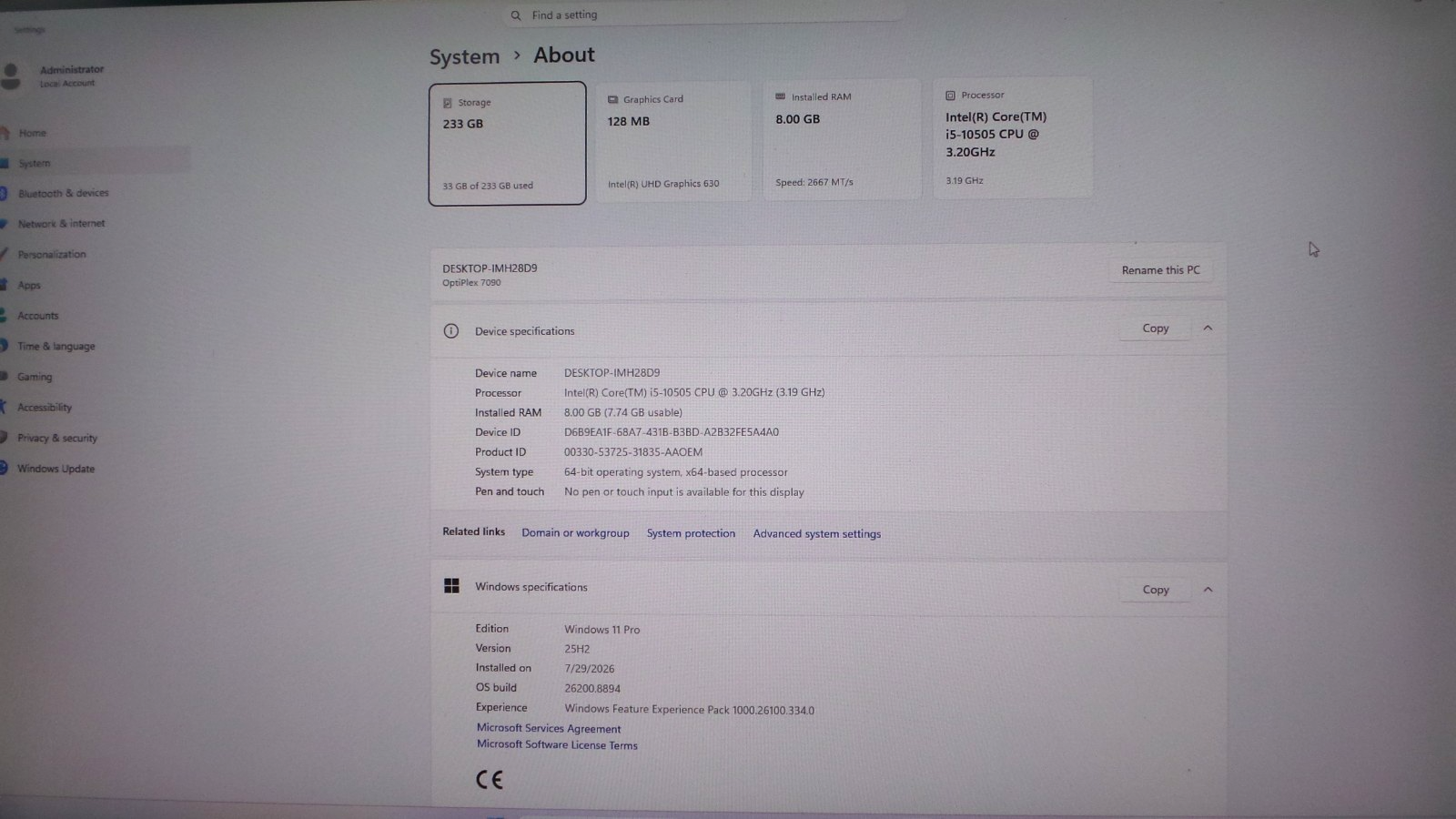This screenshot has width=1456, height=819.
Task: Click the Storage card icon
Action: [447, 103]
